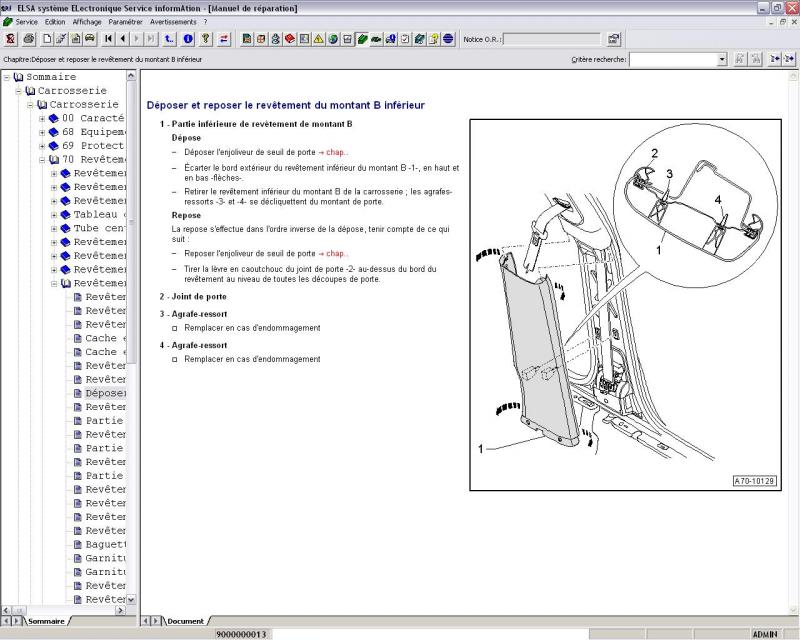The image size is (800, 640).
Task: Click the green book toolbar icon
Action: [362, 39]
